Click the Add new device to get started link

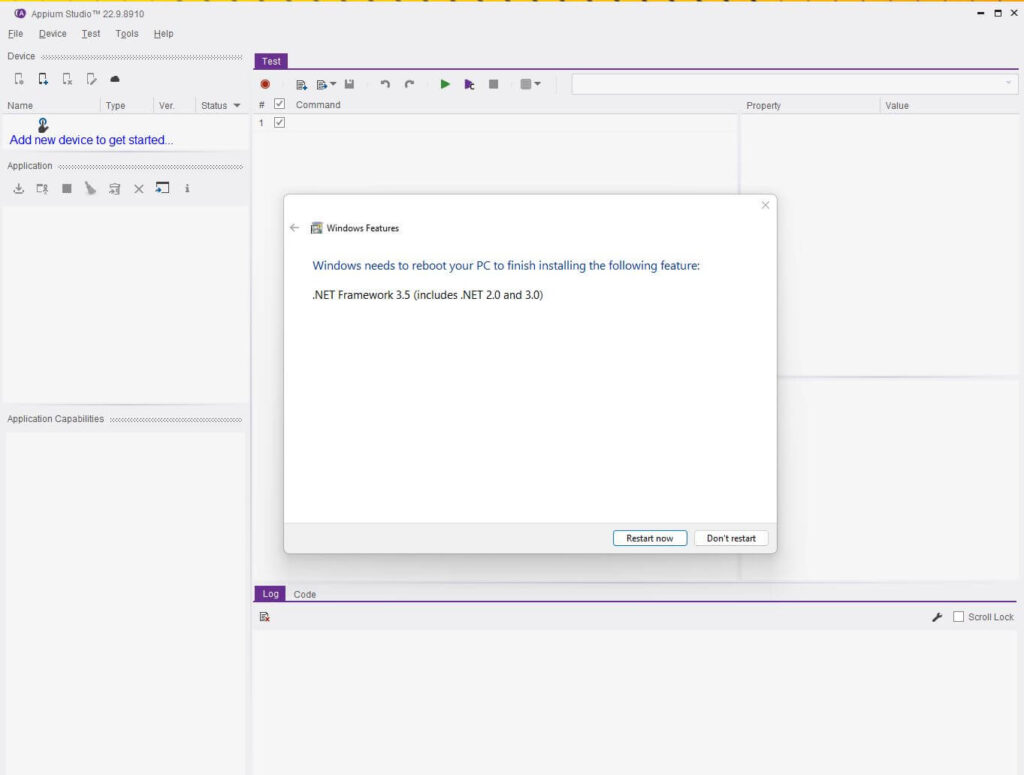pos(90,139)
